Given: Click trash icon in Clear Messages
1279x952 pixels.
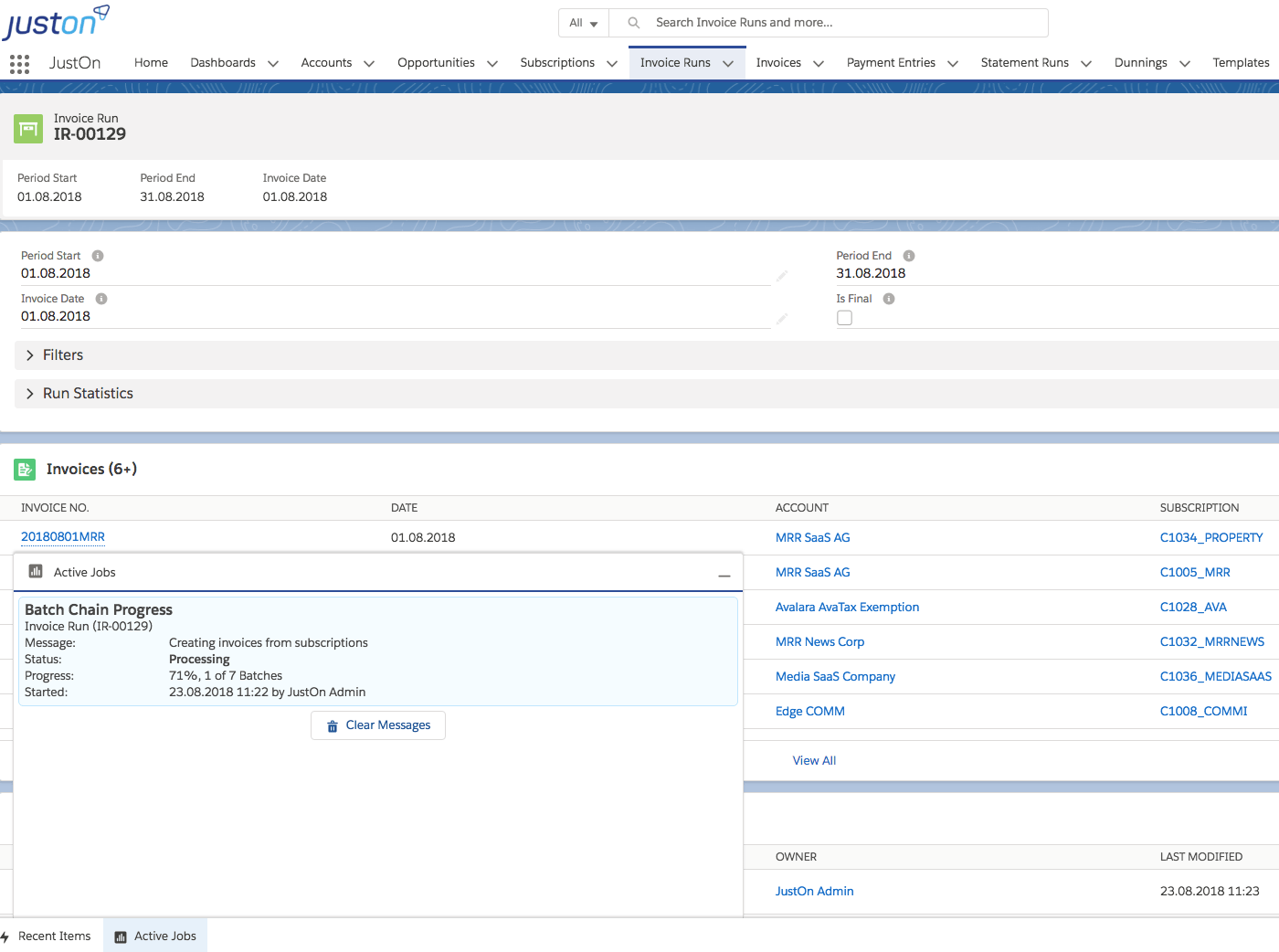Looking at the screenshot, I should click(x=333, y=726).
